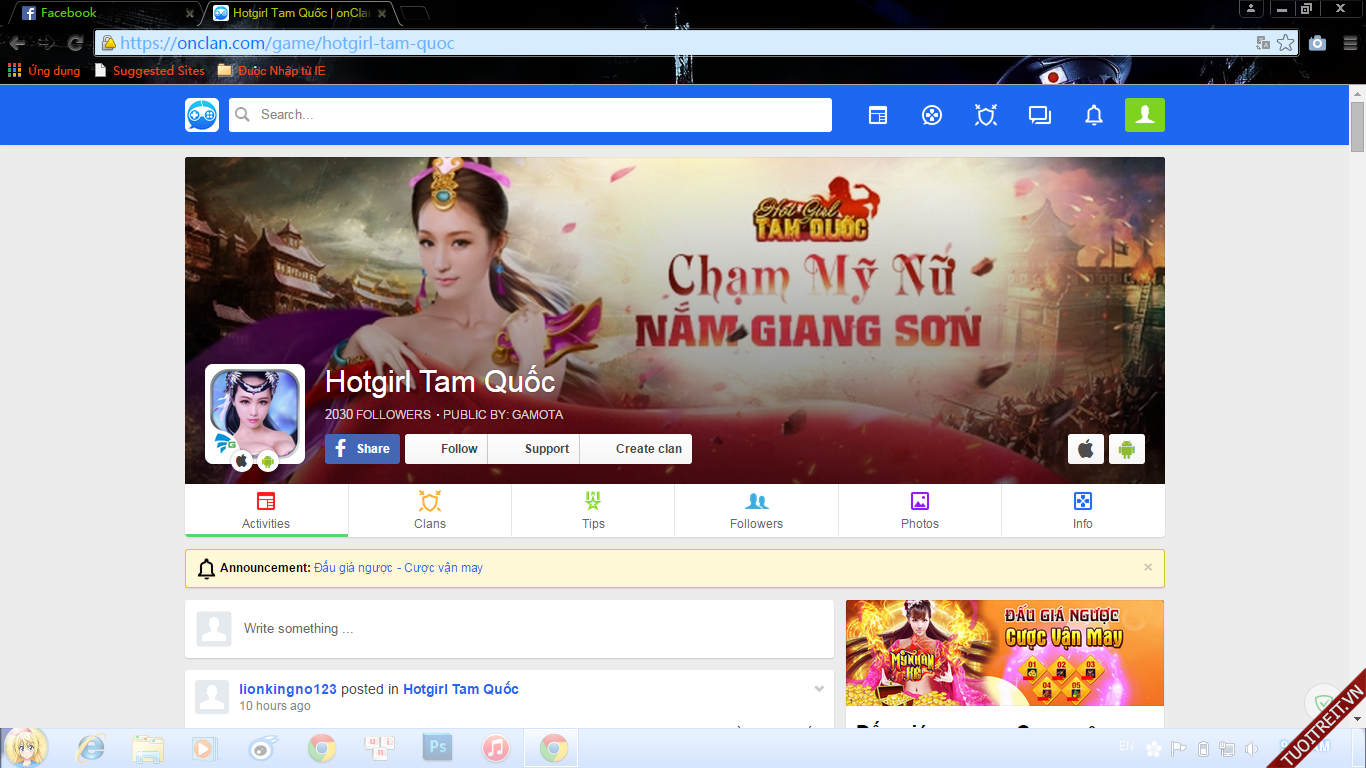
Task: Open the notifications bell icon
Action: coord(1094,115)
